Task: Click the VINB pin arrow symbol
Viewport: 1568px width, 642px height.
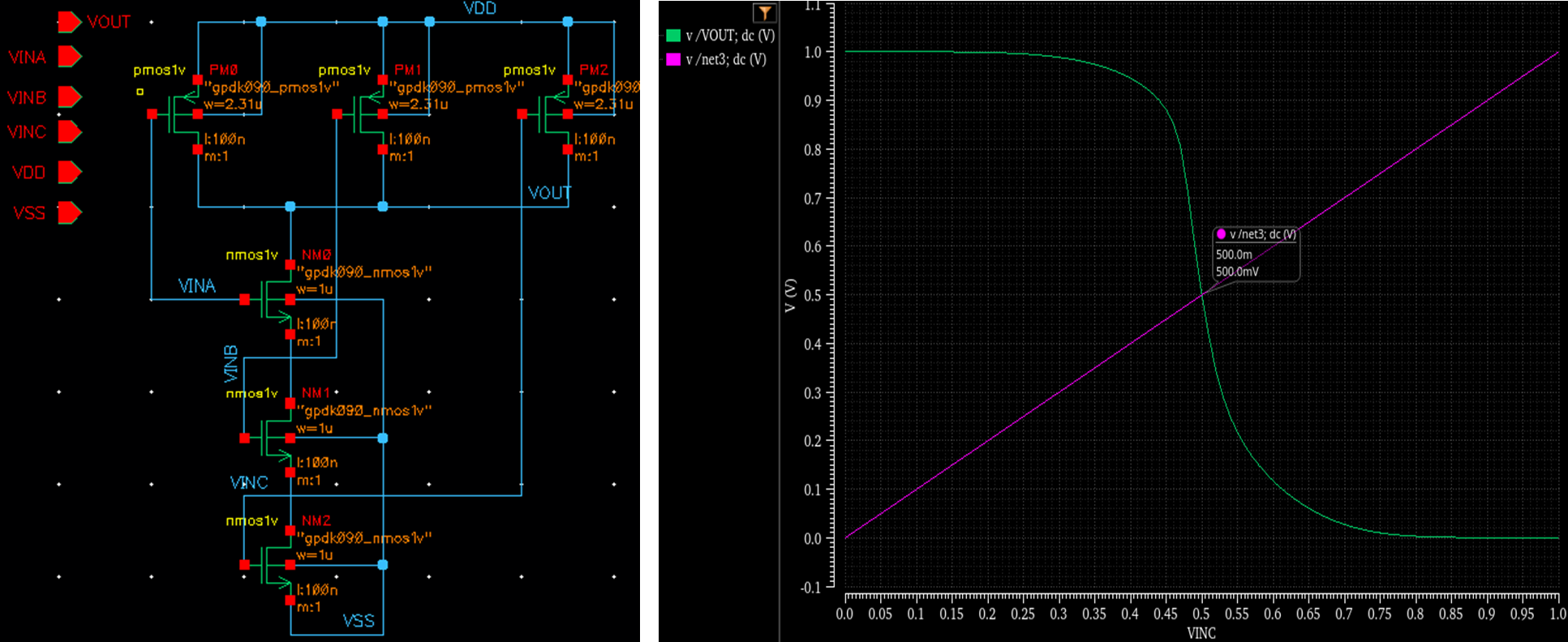Action: coord(70,97)
